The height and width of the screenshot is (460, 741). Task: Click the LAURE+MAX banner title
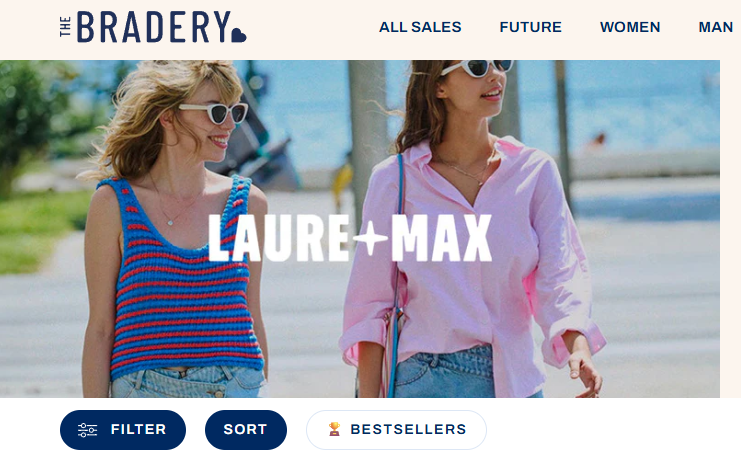(x=350, y=238)
